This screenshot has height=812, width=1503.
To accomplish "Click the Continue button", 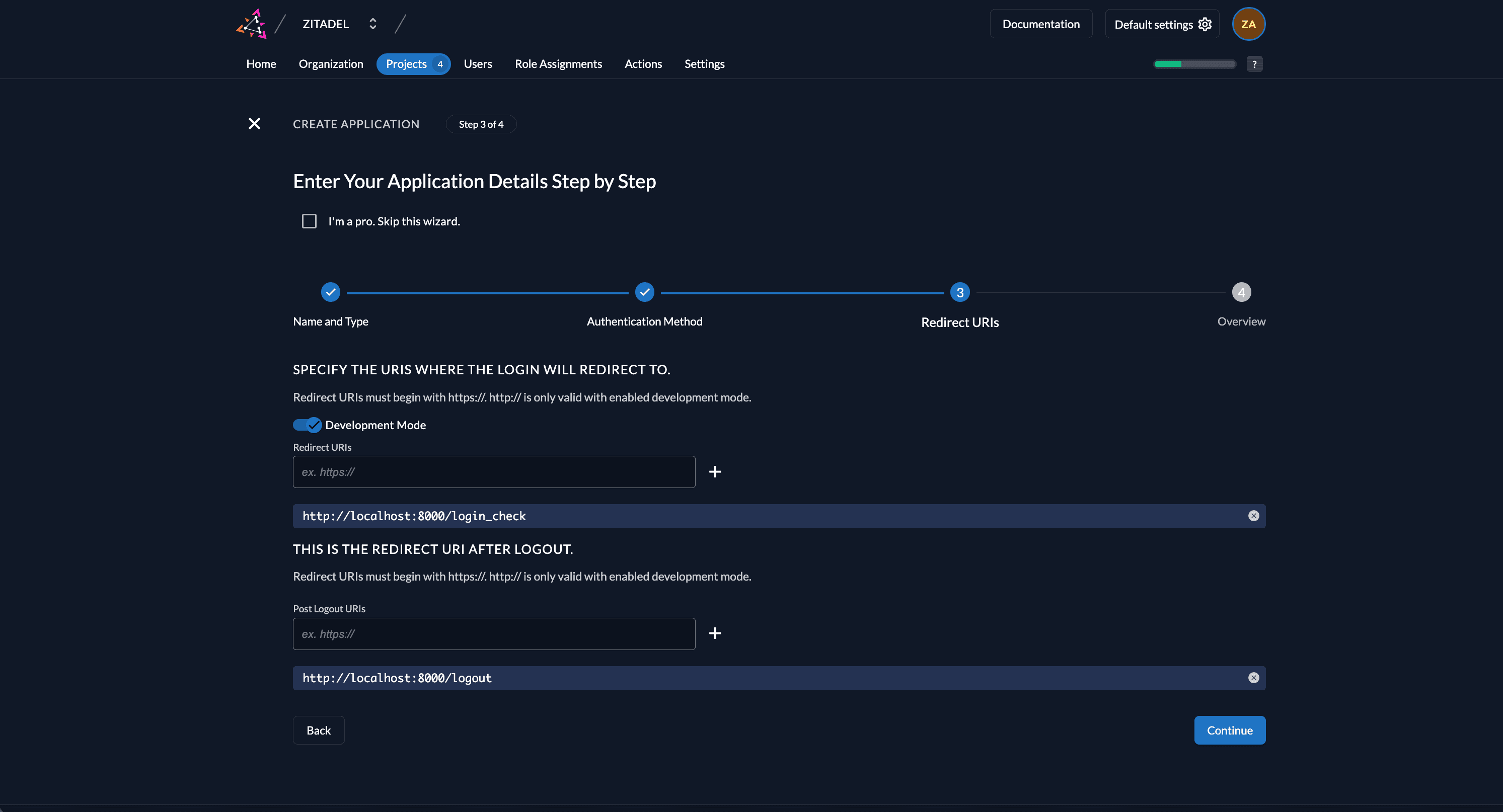I will pyautogui.click(x=1229, y=730).
